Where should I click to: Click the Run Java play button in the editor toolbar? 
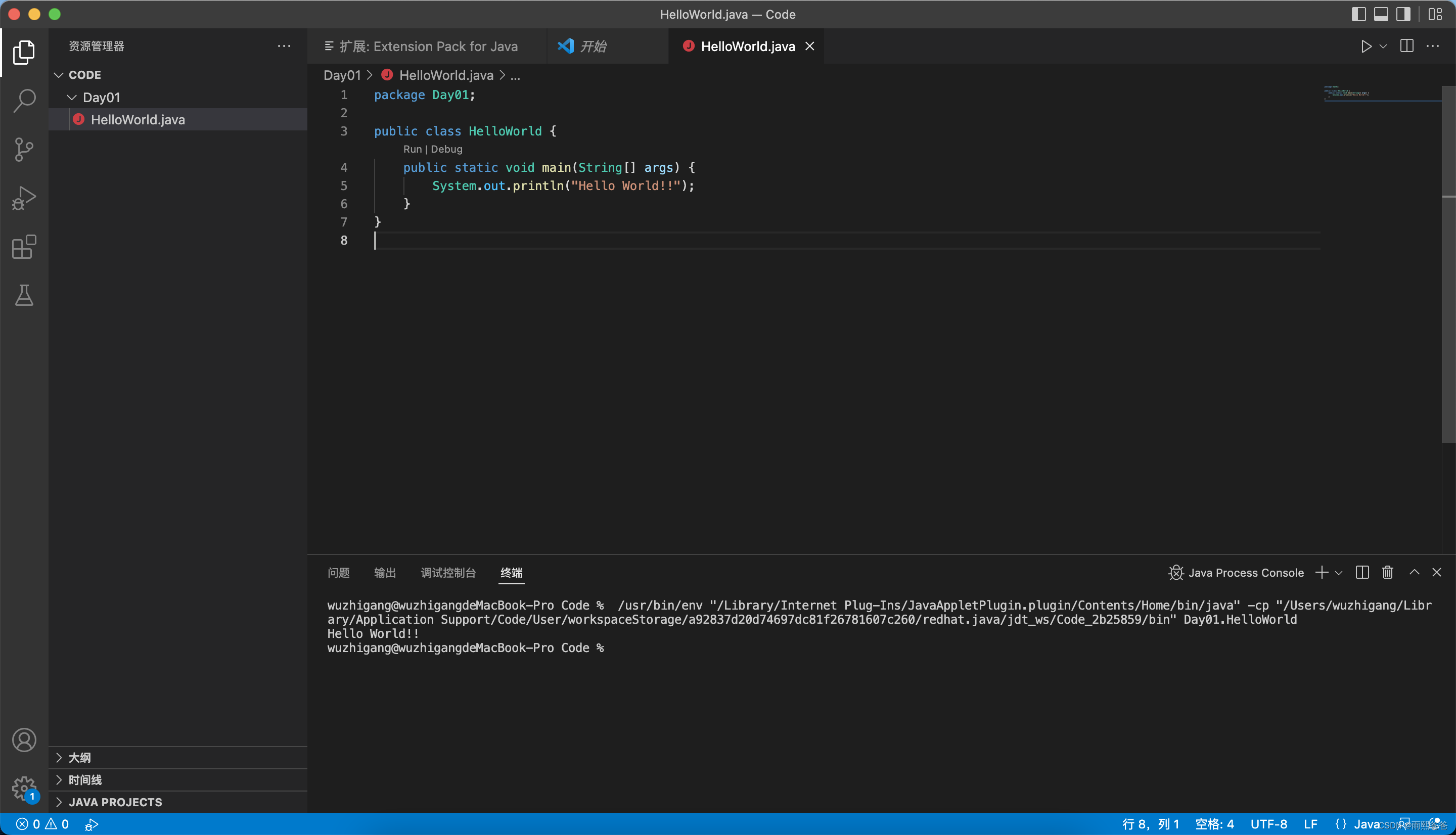tap(1367, 47)
